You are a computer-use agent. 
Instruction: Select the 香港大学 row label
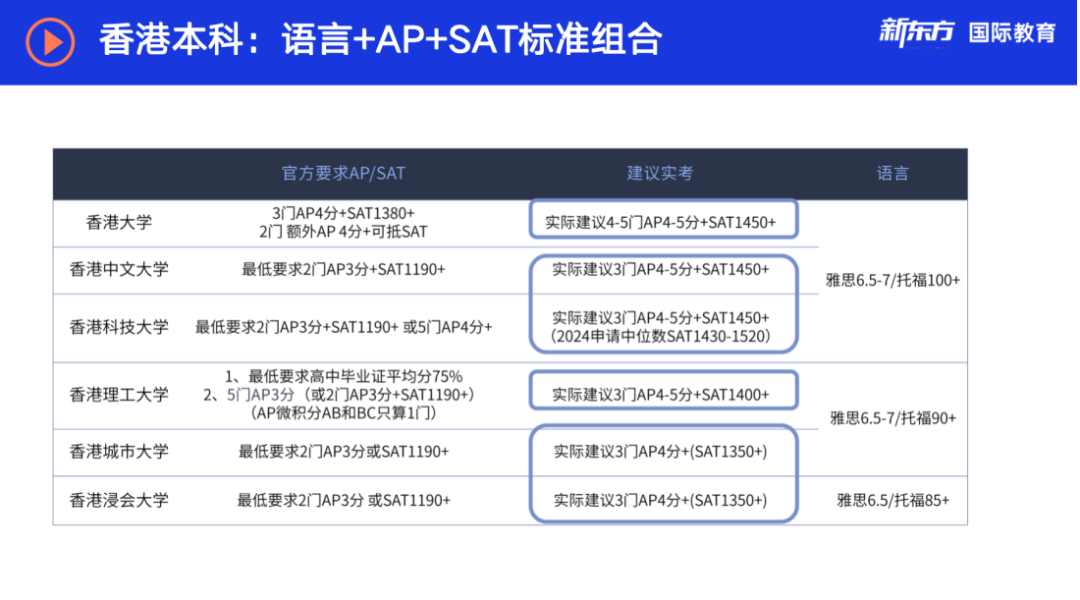(118, 223)
